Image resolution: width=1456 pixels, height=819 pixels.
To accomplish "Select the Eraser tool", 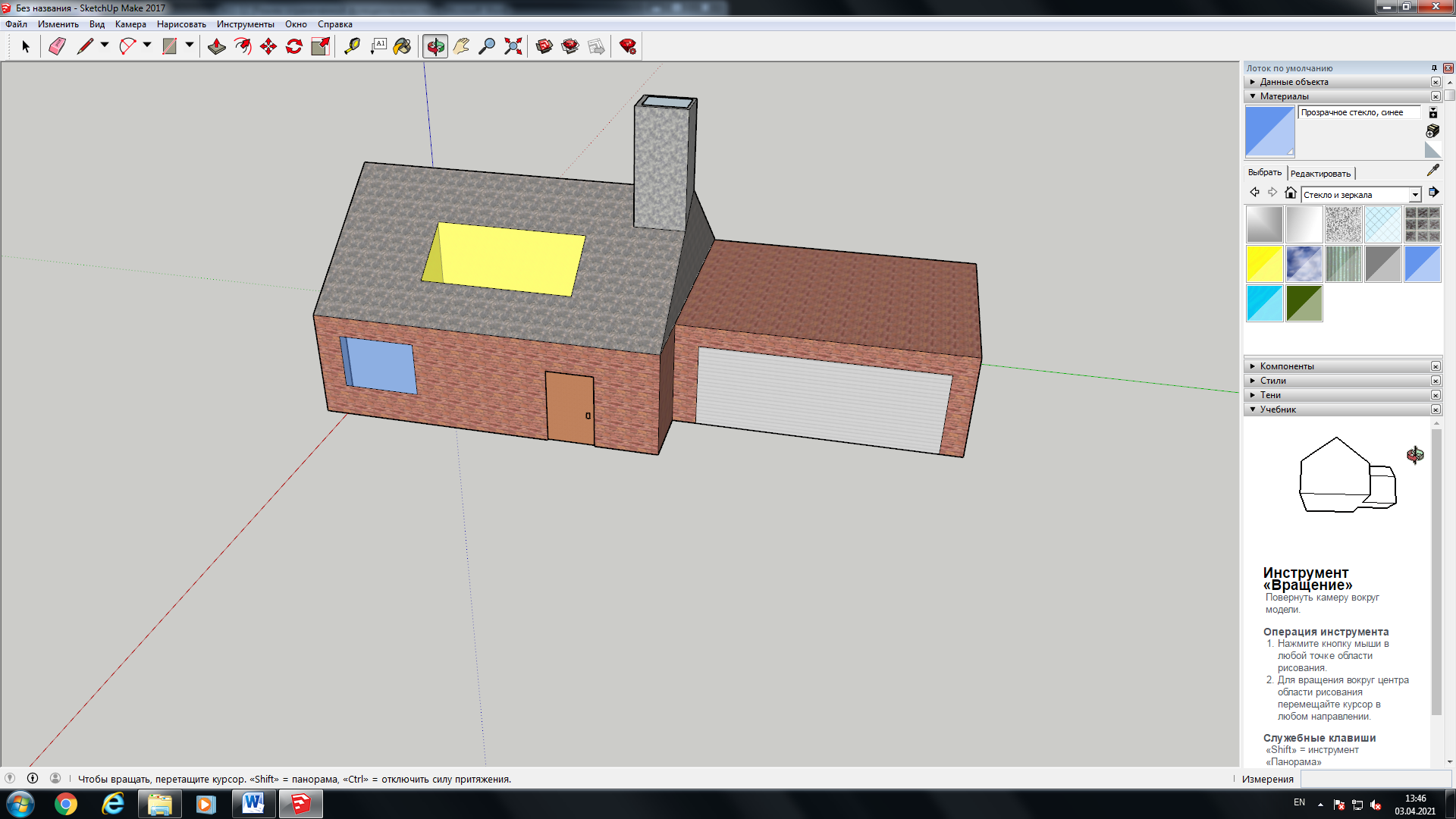I will pos(57,47).
